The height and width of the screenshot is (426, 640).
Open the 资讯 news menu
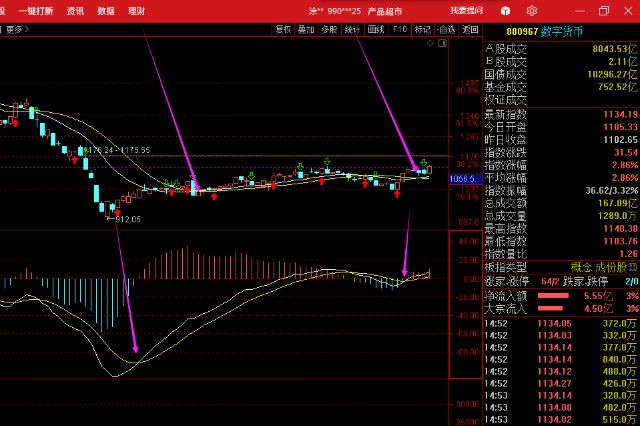click(x=75, y=10)
